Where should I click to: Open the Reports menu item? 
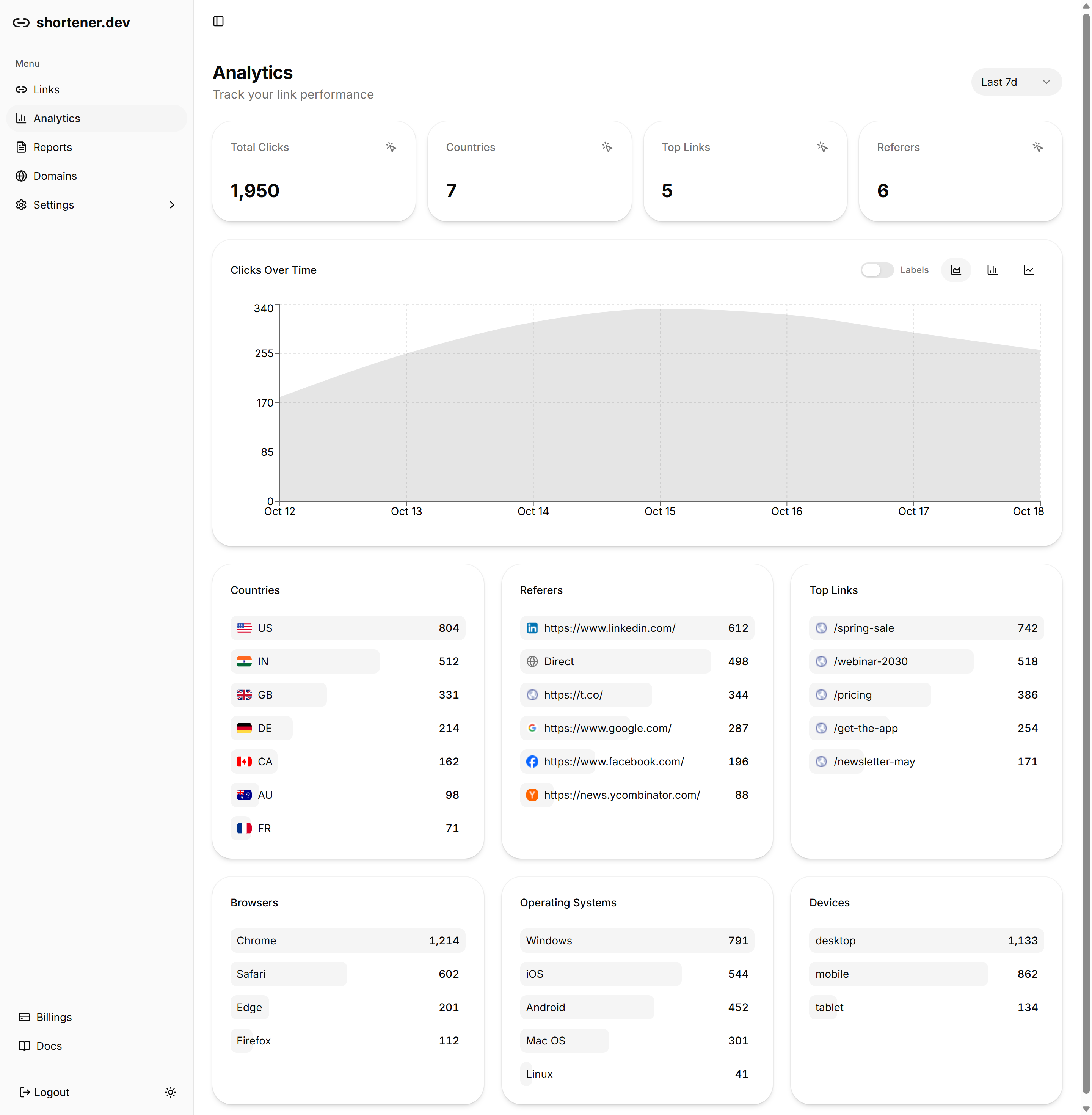click(96, 148)
